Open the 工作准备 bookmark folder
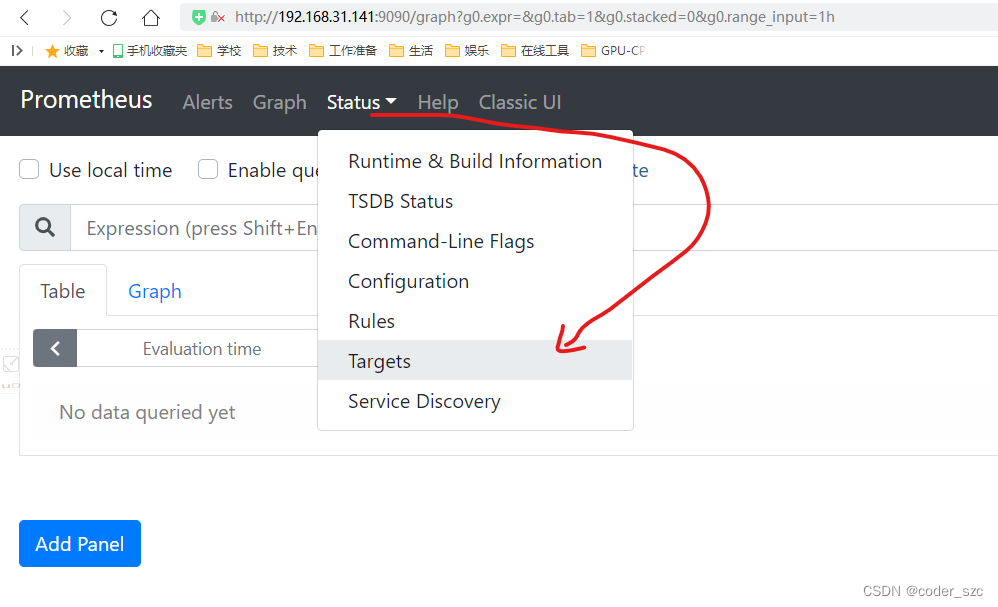The width and height of the screenshot is (998, 607). [342, 51]
